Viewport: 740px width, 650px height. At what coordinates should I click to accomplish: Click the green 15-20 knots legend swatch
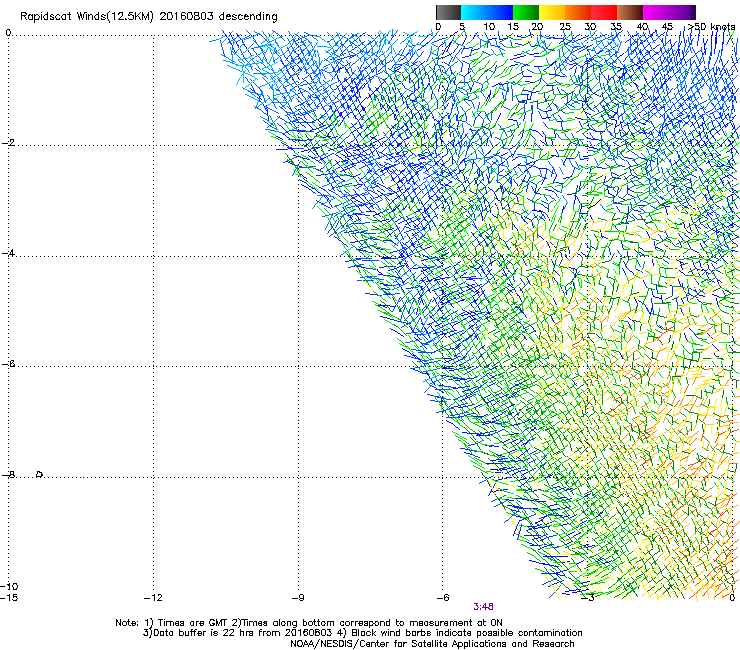526,12
